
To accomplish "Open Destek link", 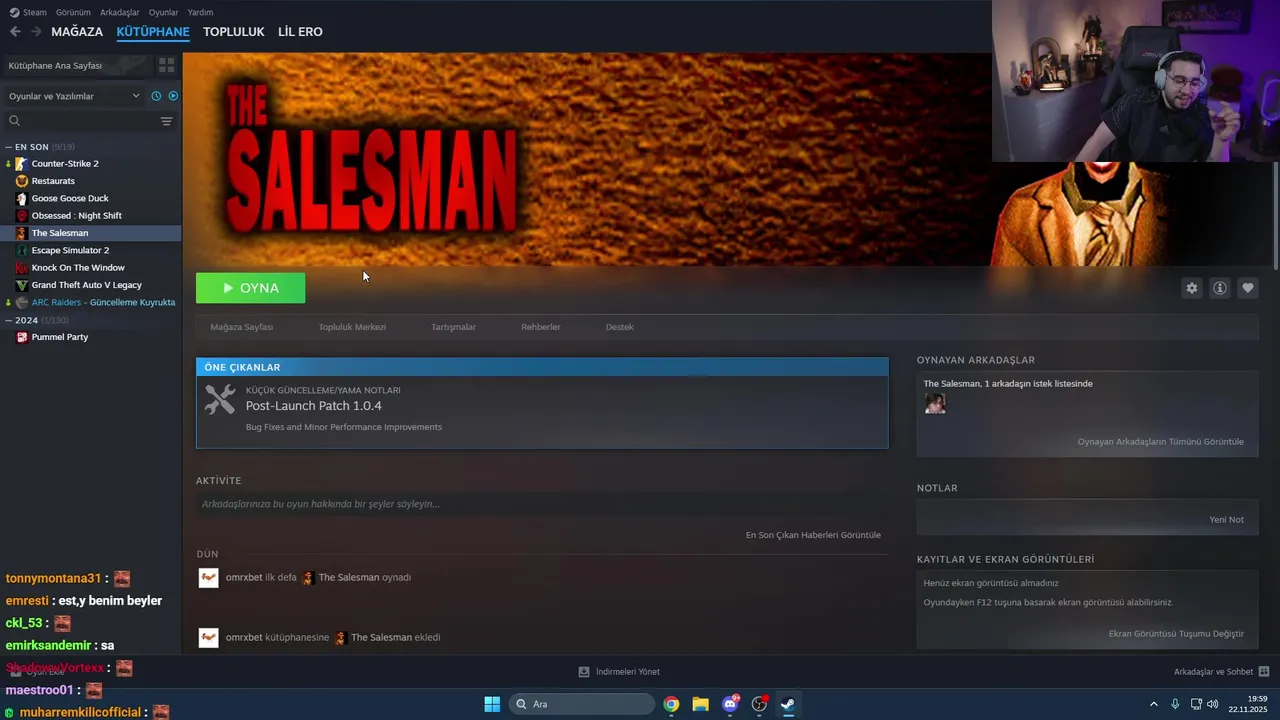I will (620, 327).
